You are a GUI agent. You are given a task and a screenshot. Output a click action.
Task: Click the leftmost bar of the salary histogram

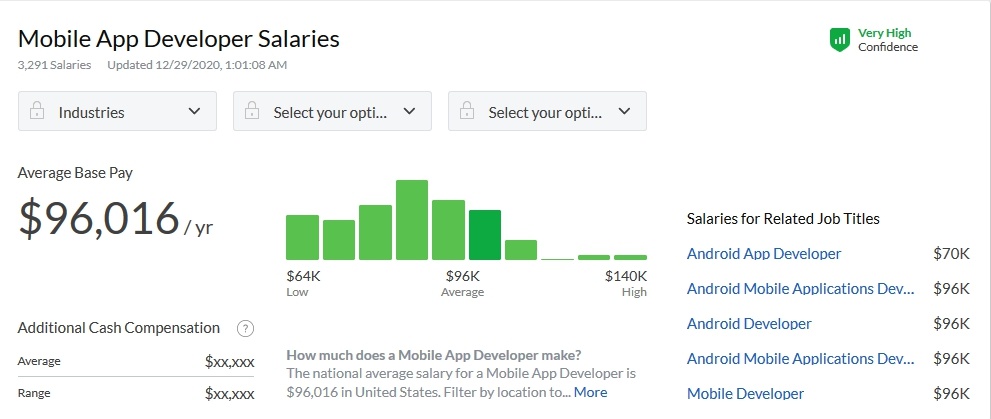[302, 237]
